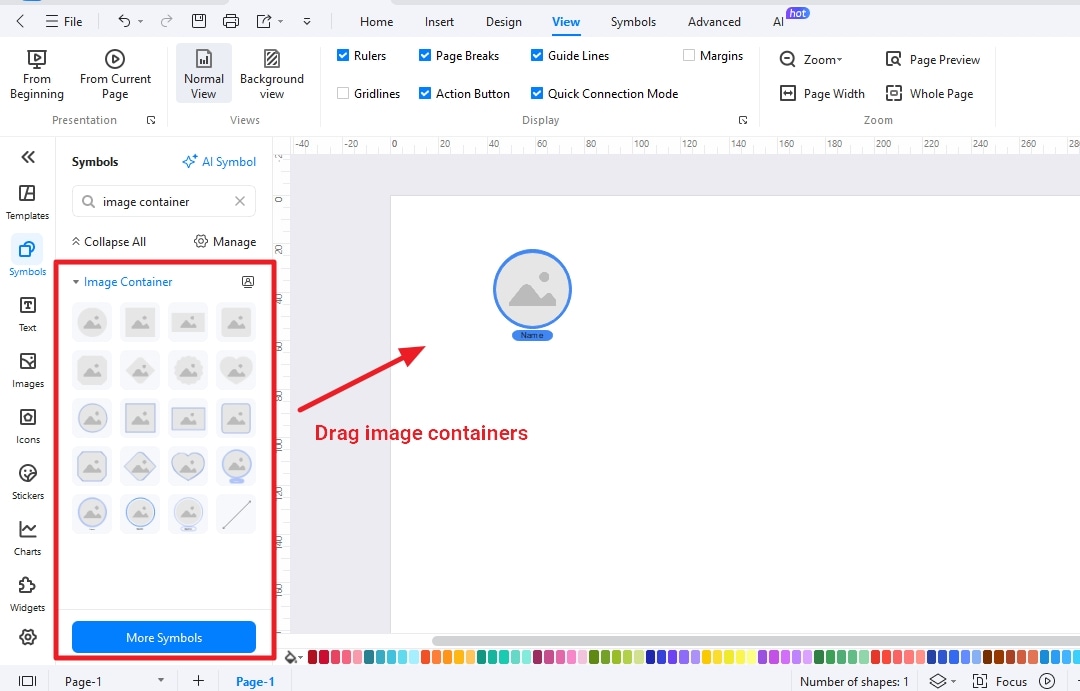The height and width of the screenshot is (691, 1080).
Task: Activate the AI Symbol generator
Action: [219, 161]
